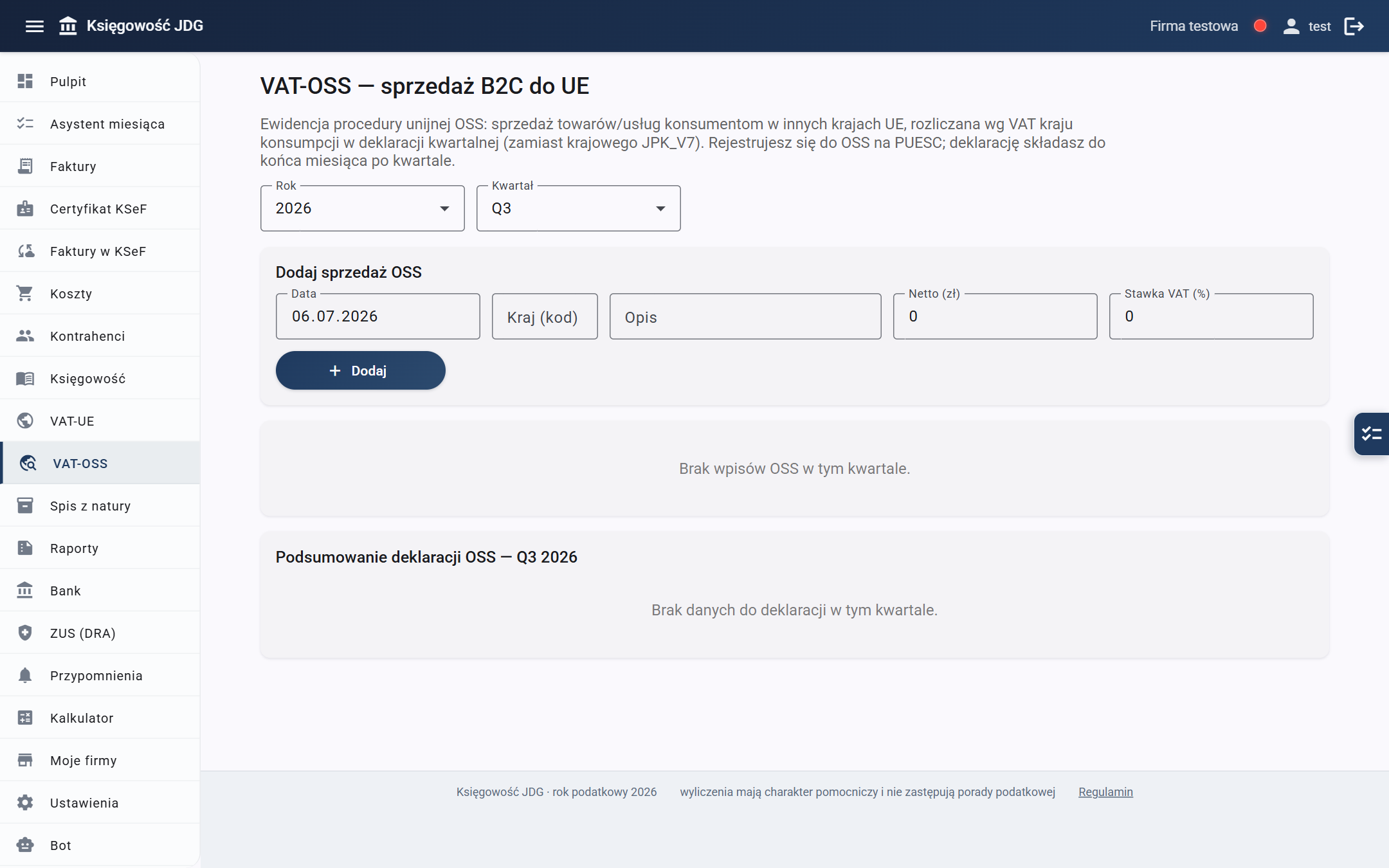Open Faktury menu item

tap(100, 166)
